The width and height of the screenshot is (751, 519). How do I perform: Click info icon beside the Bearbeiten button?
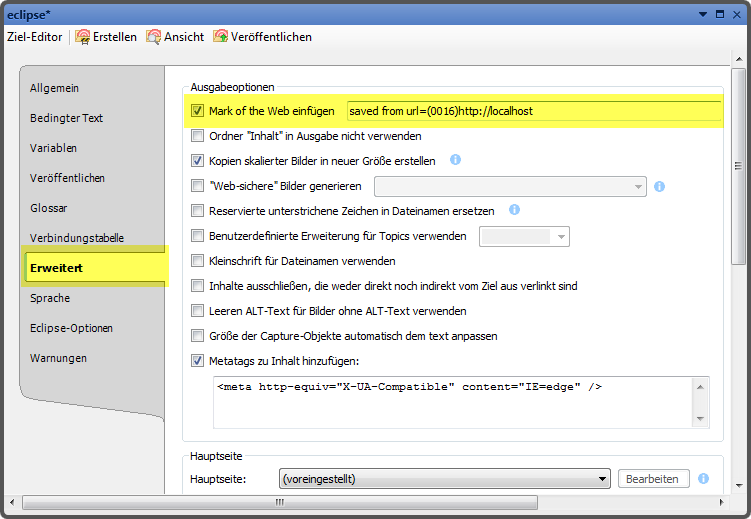(704, 479)
